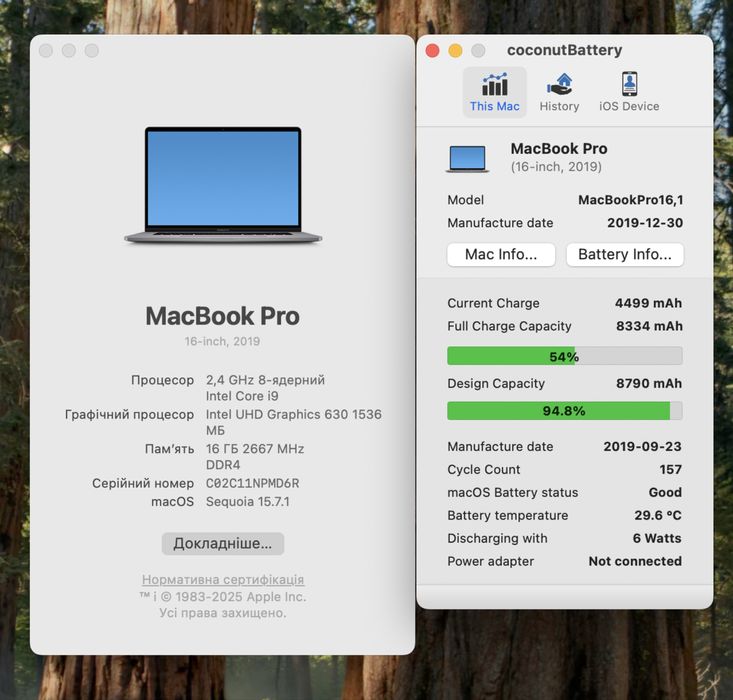Click the 8334 mAh full charge value
733x700 pixels.
(649, 326)
